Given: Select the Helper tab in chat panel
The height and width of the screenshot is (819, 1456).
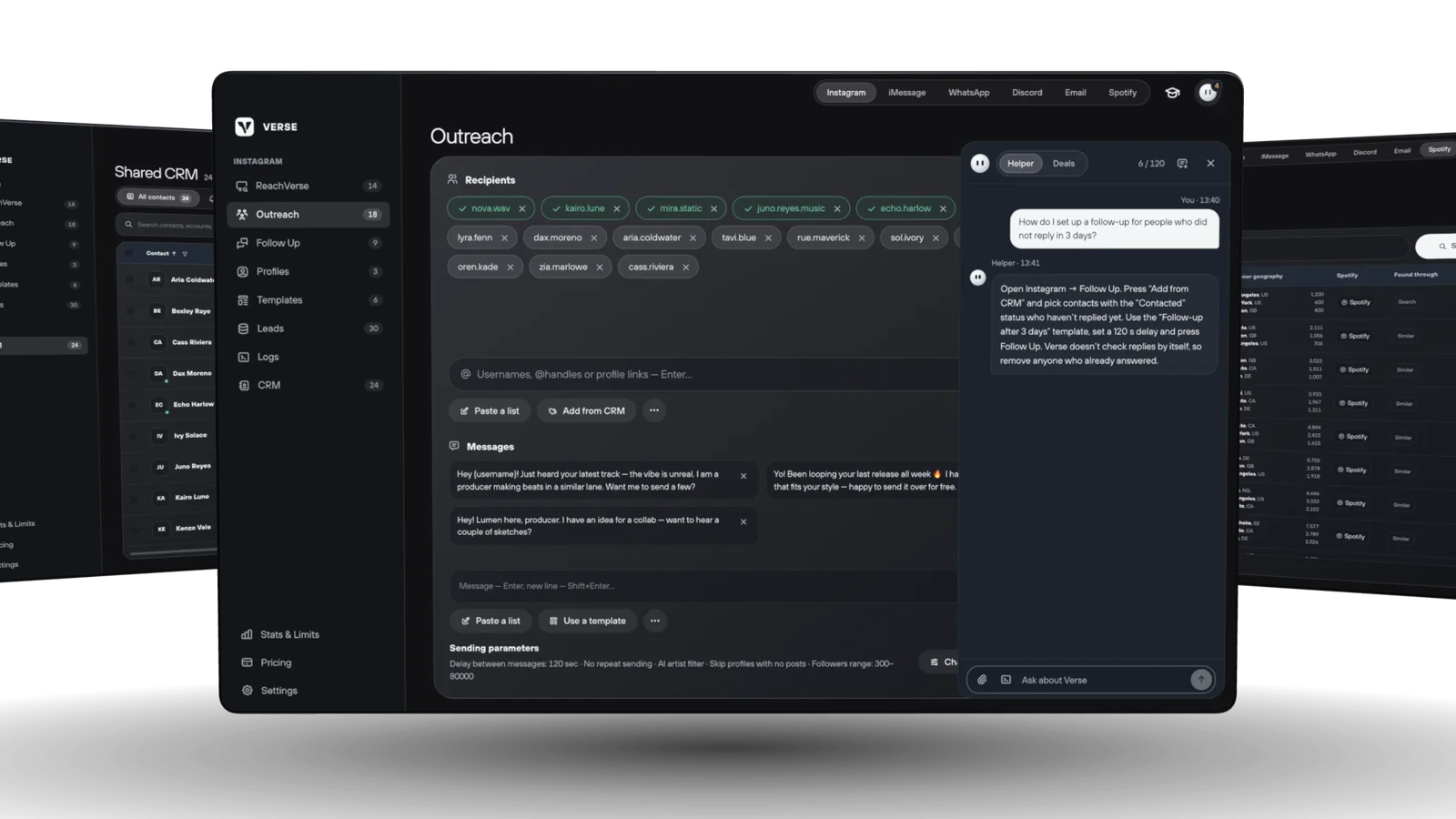Looking at the screenshot, I should point(1020,164).
